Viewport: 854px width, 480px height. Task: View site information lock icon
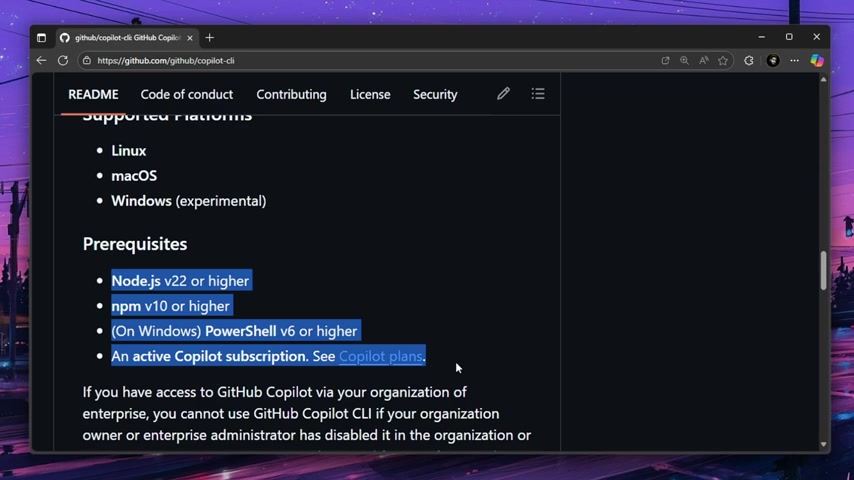(x=87, y=60)
